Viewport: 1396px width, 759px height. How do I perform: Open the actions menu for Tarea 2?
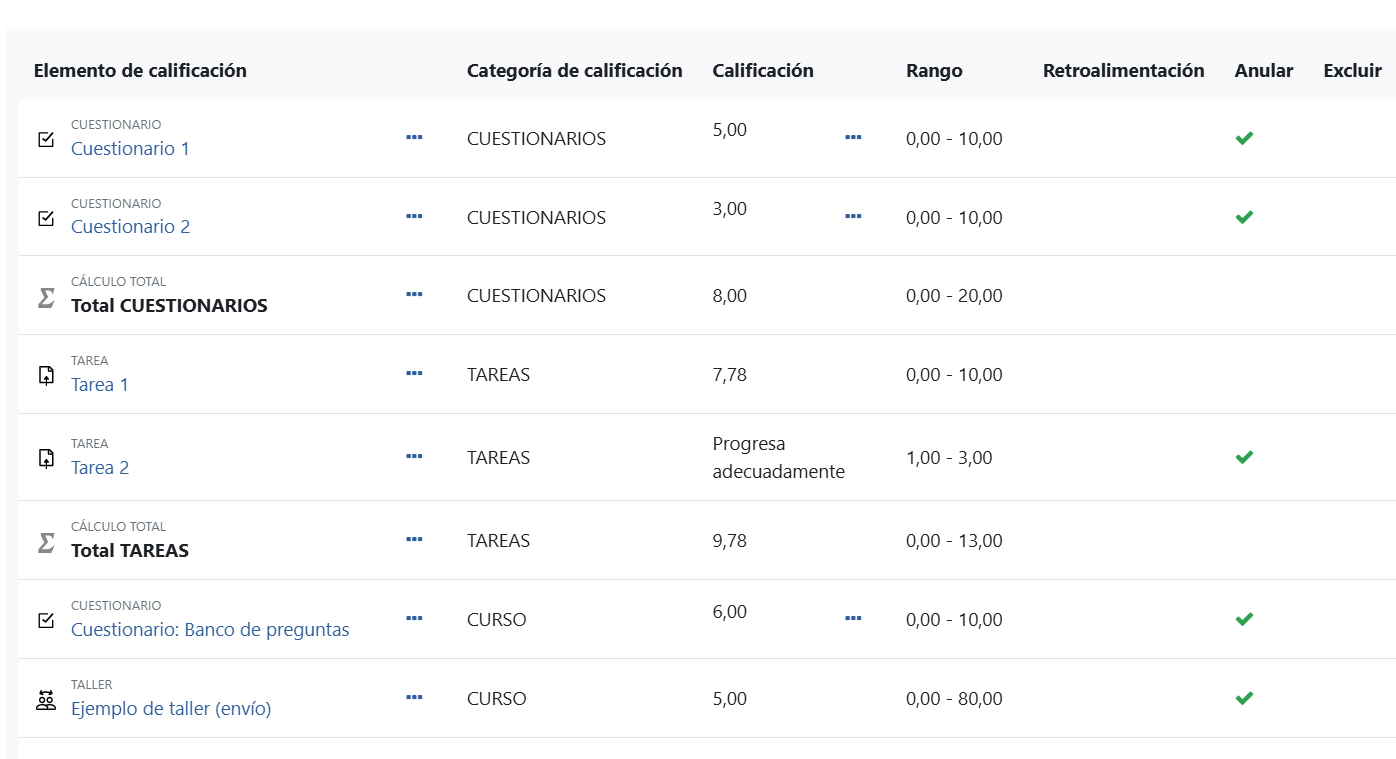click(x=414, y=456)
